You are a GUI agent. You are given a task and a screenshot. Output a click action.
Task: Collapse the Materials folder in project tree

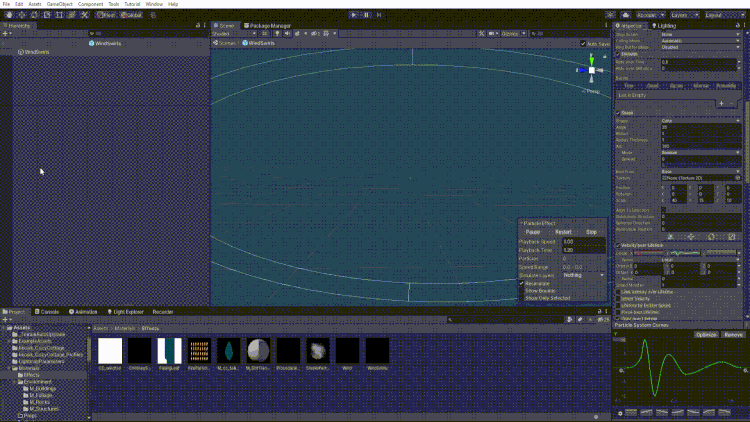pos(9,368)
